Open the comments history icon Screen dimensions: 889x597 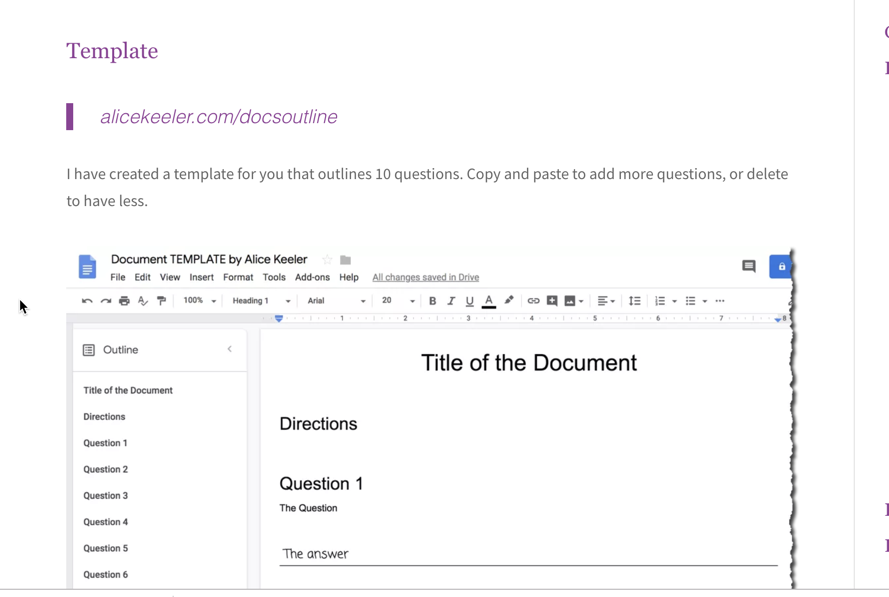(749, 266)
